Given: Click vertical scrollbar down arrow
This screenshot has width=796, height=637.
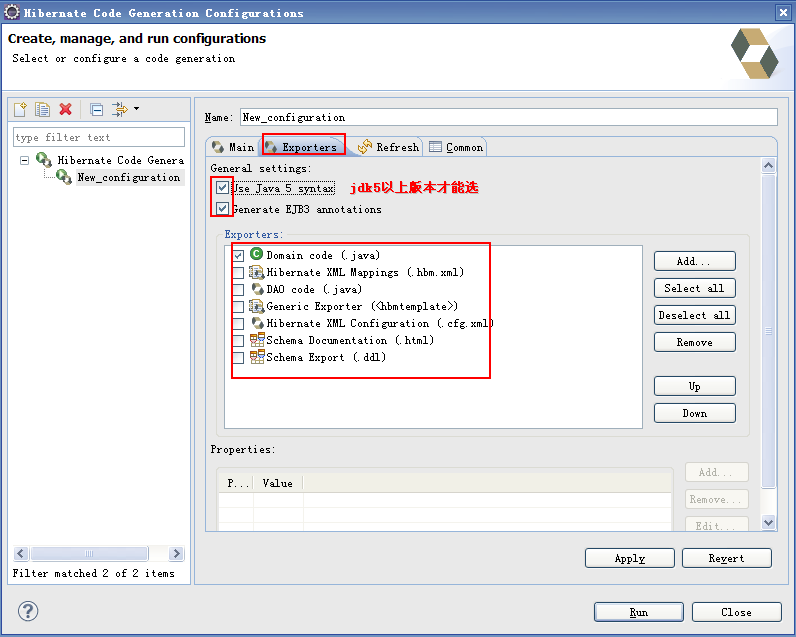Looking at the screenshot, I should click(769, 522).
